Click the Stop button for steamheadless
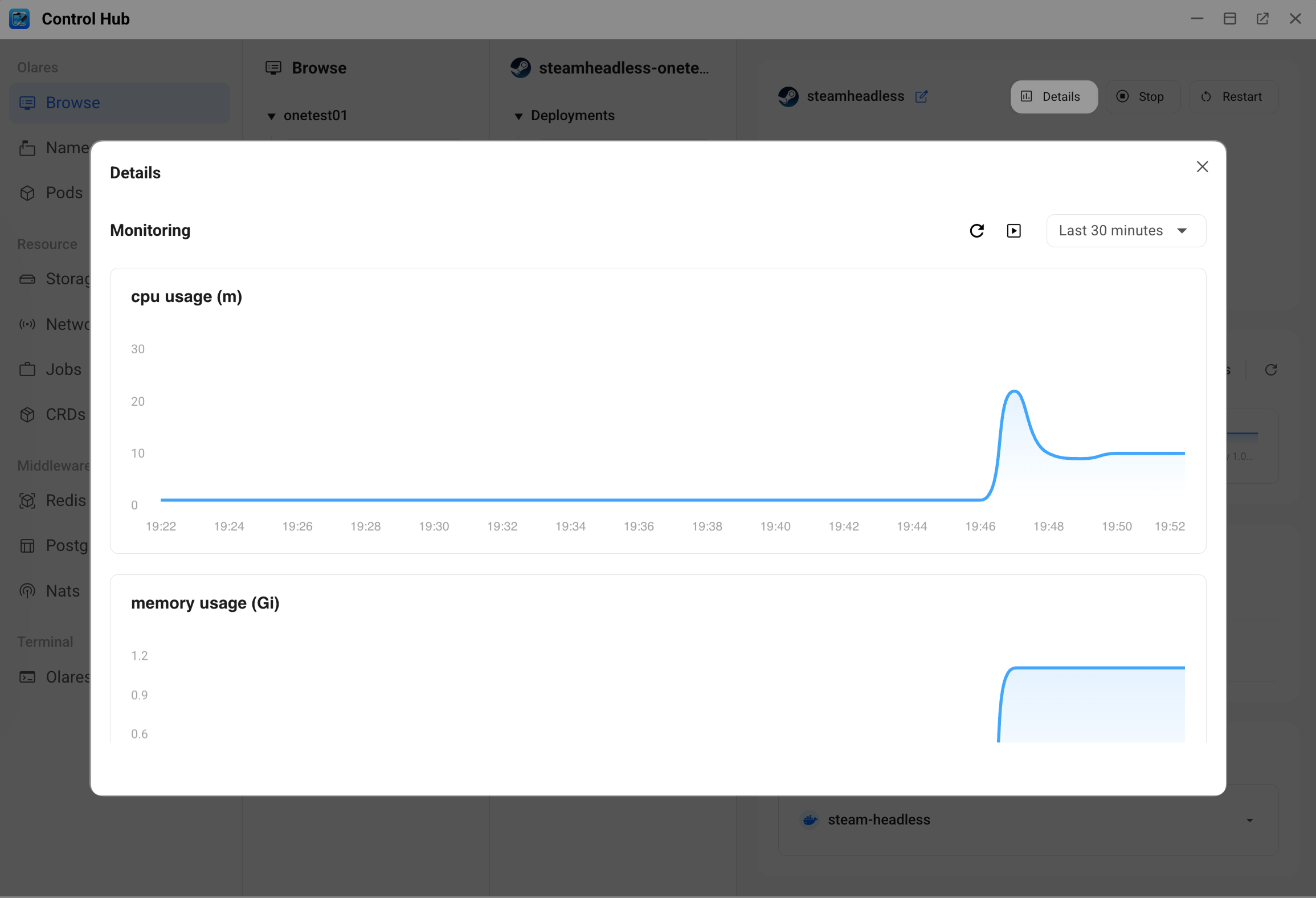 point(1143,96)
